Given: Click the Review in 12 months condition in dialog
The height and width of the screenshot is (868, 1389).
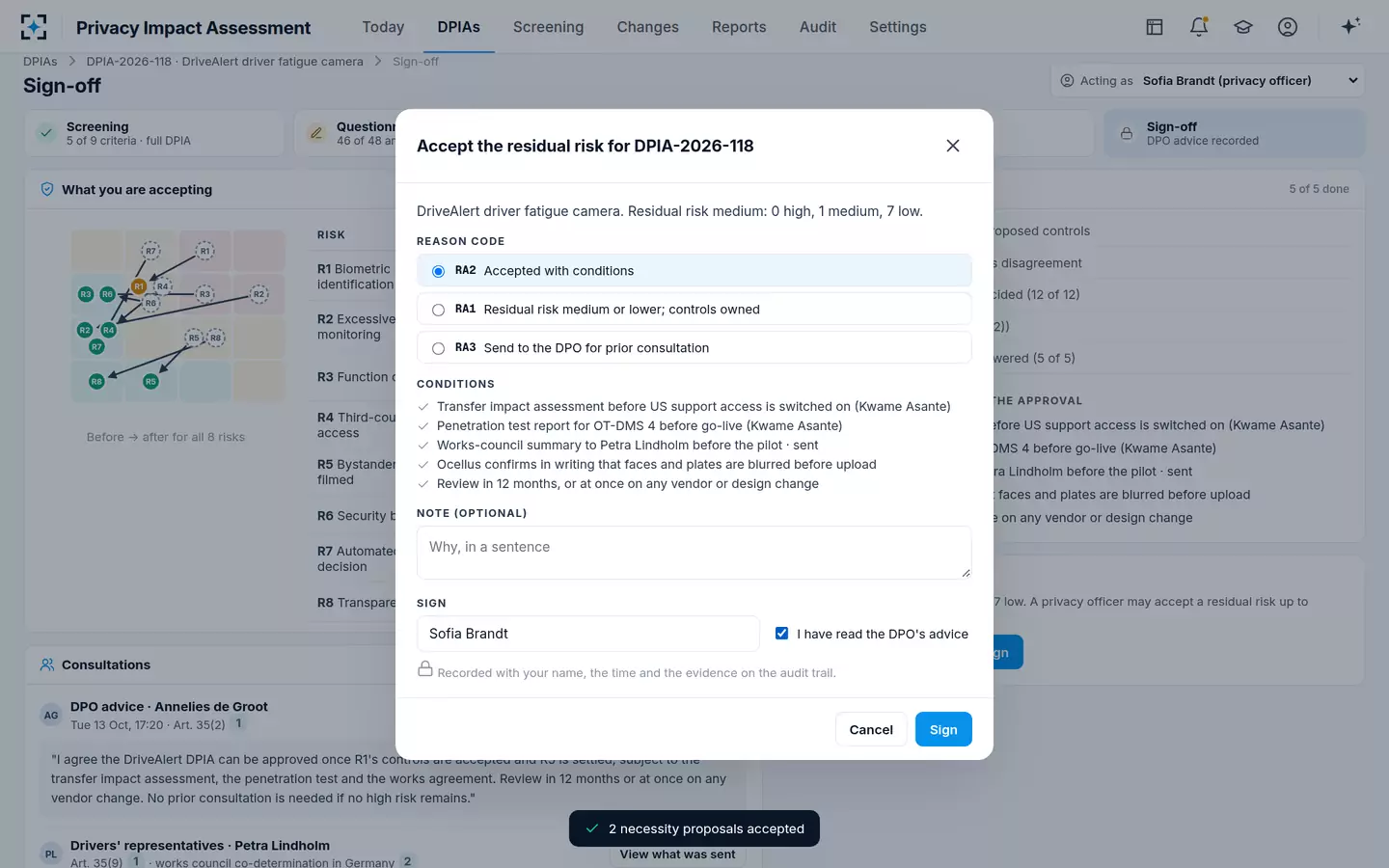Looking at the screenshot, I should tap(628, 483).
